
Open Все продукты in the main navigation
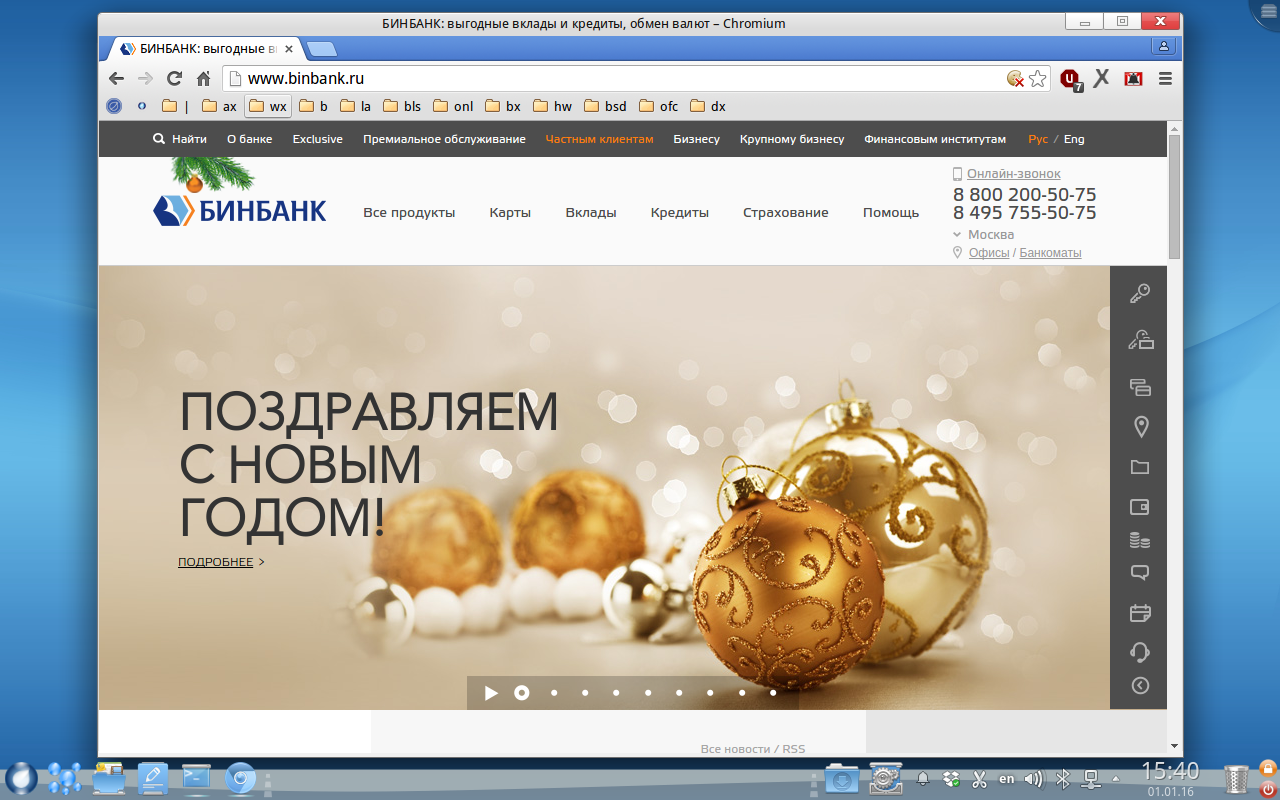coord(409,212)
